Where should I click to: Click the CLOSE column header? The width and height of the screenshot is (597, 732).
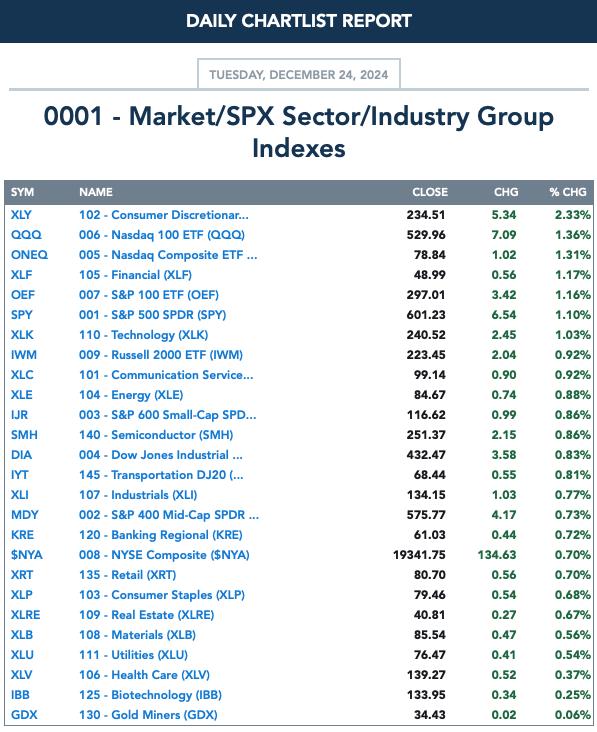coord(430,192)
